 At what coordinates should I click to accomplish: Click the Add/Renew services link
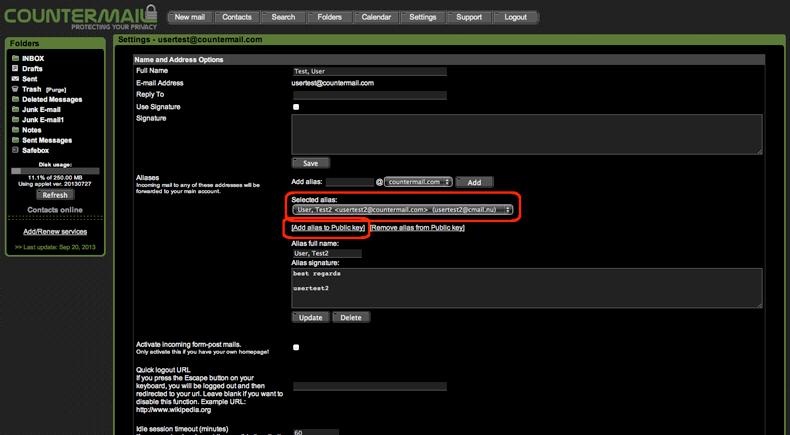pyautogui.click(x=55, y=232)
